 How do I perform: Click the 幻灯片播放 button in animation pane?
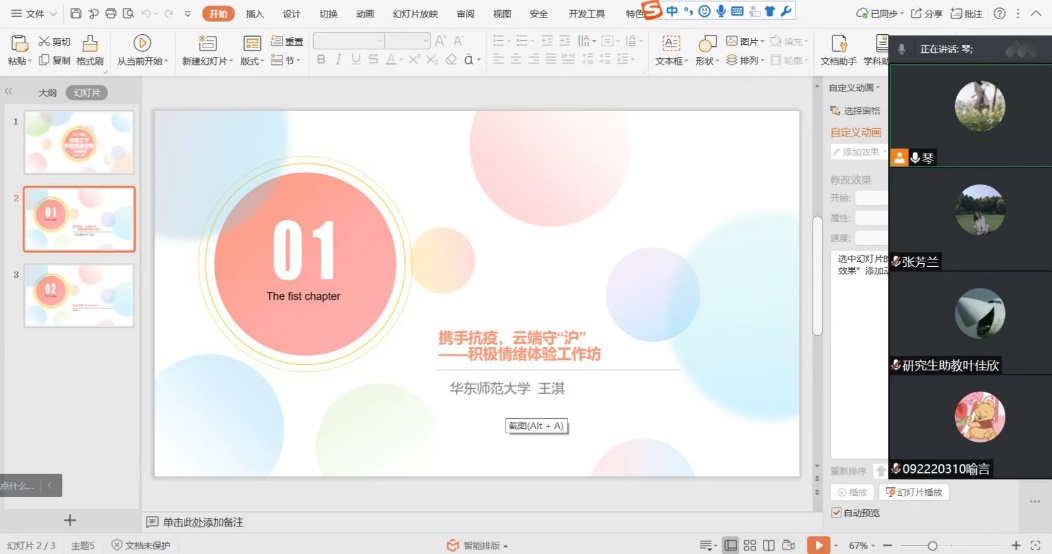914,492
